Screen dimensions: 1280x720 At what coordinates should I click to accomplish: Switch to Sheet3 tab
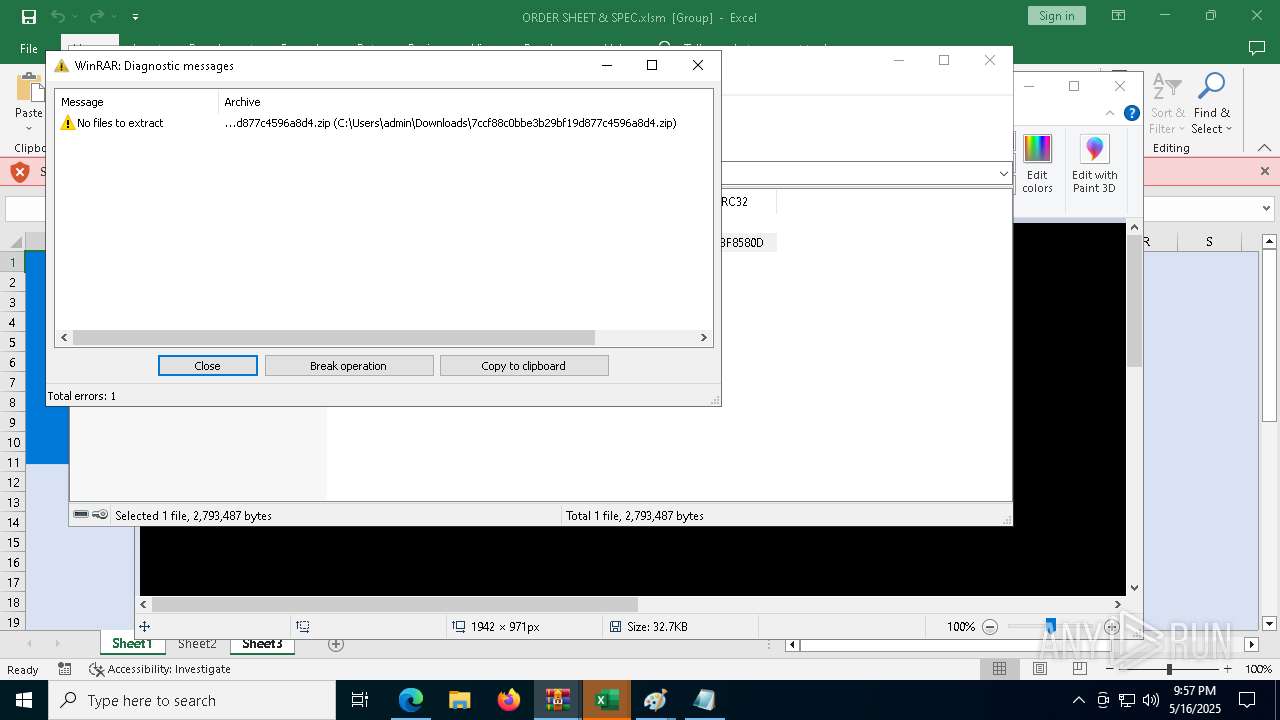(x=262, y=644)
